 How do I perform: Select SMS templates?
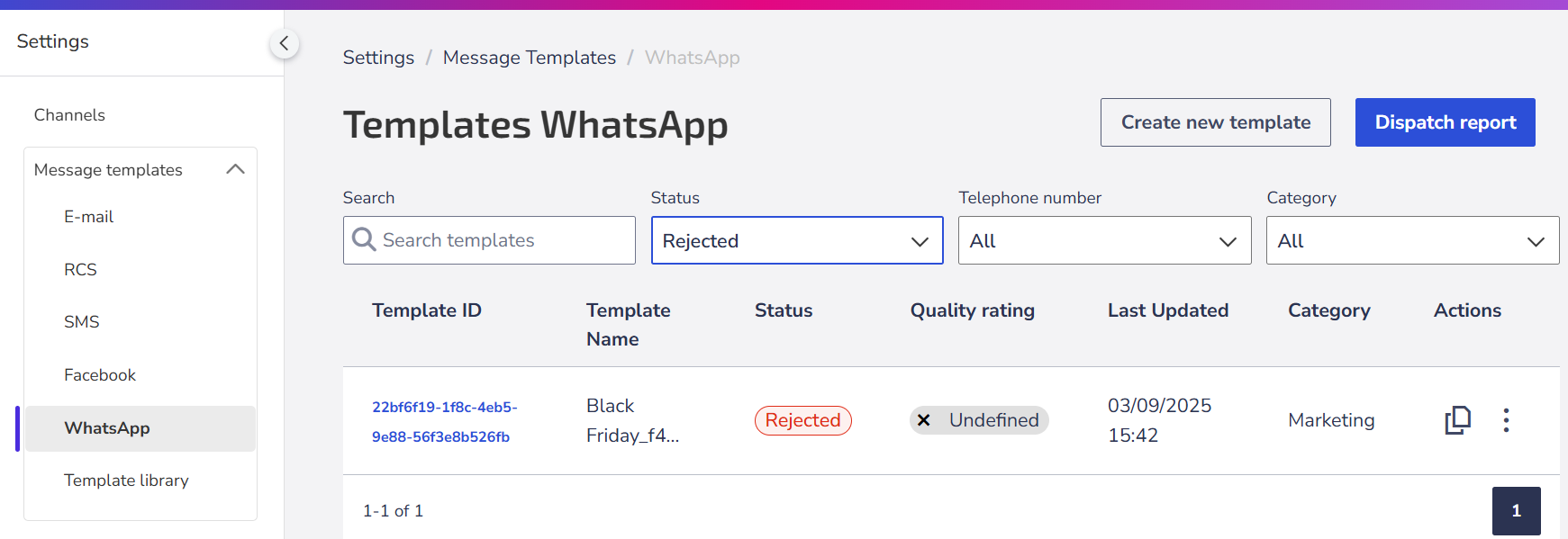coord(82,322)
